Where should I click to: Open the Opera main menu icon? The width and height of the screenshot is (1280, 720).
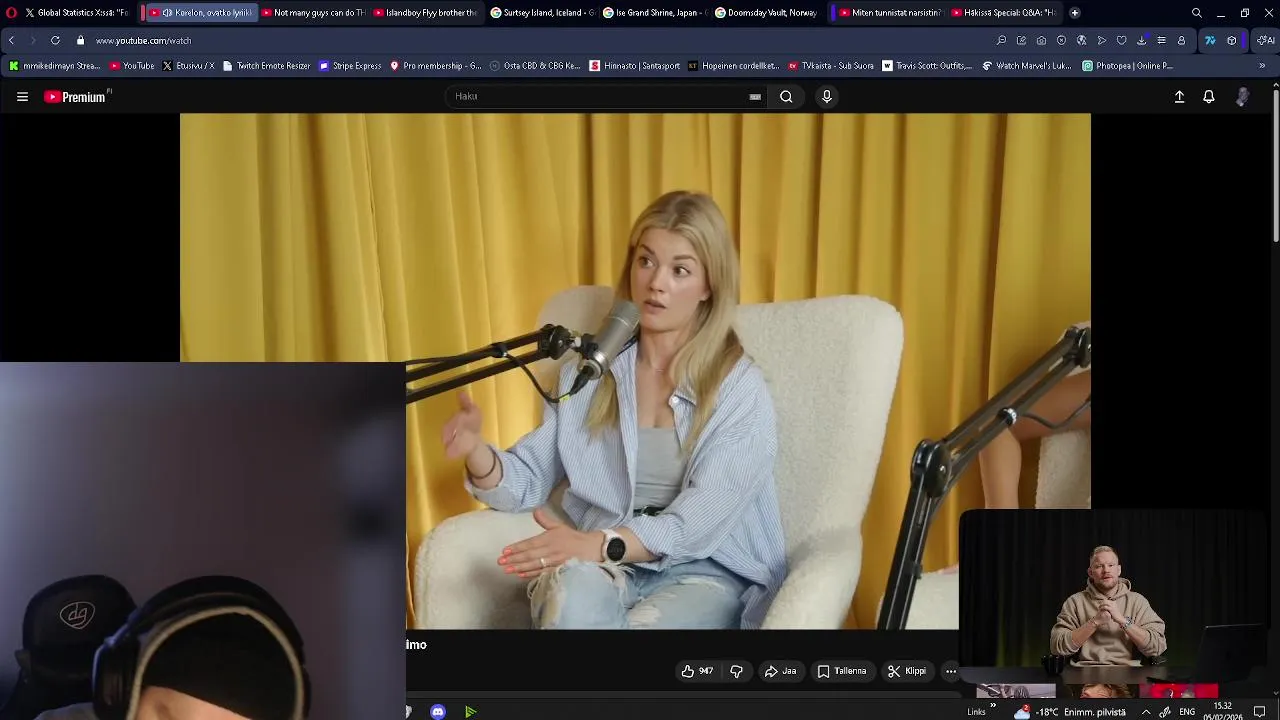click(x=11, y=13)
